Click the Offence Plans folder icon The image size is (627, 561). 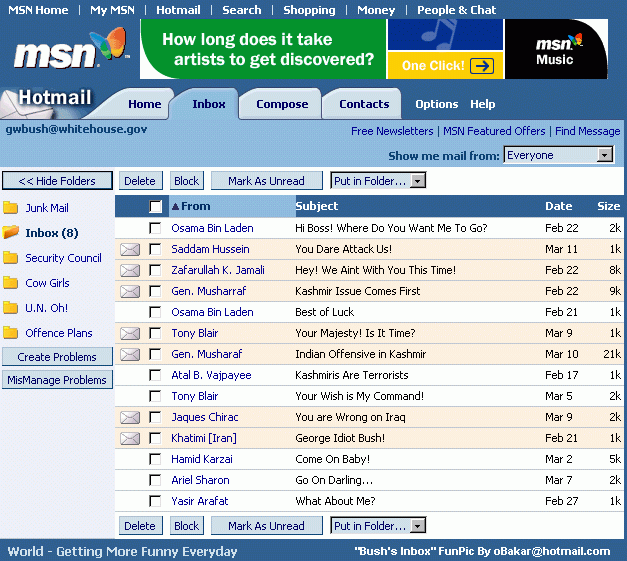[x=10, y=333]
